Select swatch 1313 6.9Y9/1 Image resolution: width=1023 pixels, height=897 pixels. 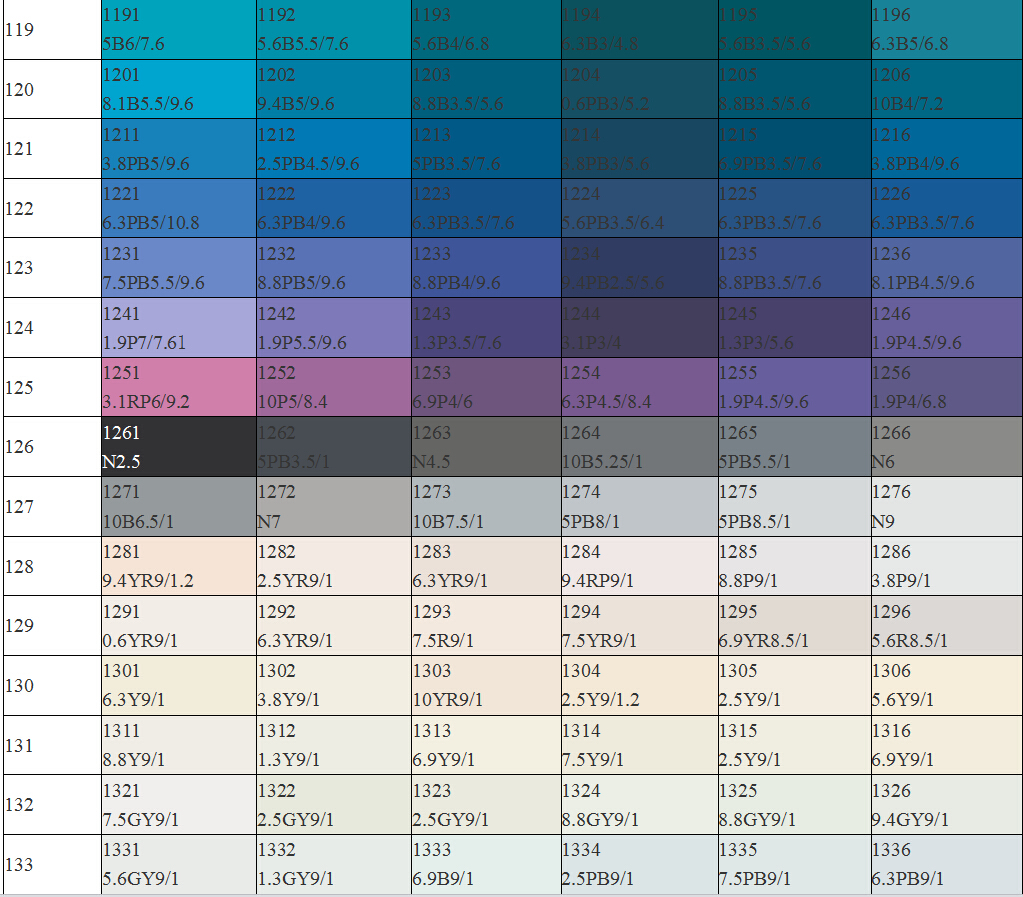point(487,746)
